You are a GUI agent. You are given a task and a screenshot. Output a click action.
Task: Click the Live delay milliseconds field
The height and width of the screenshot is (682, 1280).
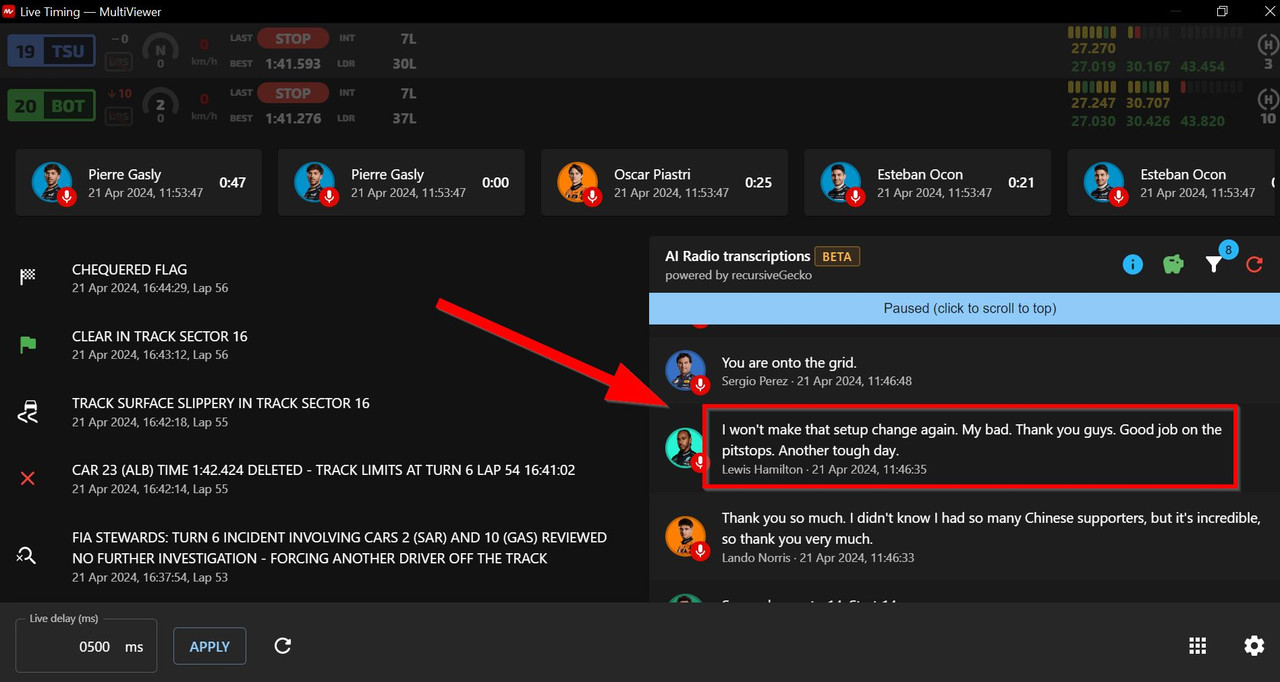[87, 646]
